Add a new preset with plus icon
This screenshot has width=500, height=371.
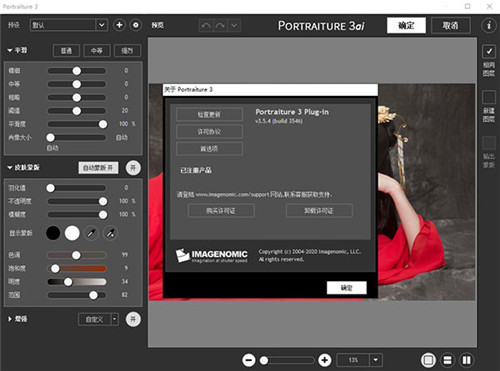[x=119, y=25]
